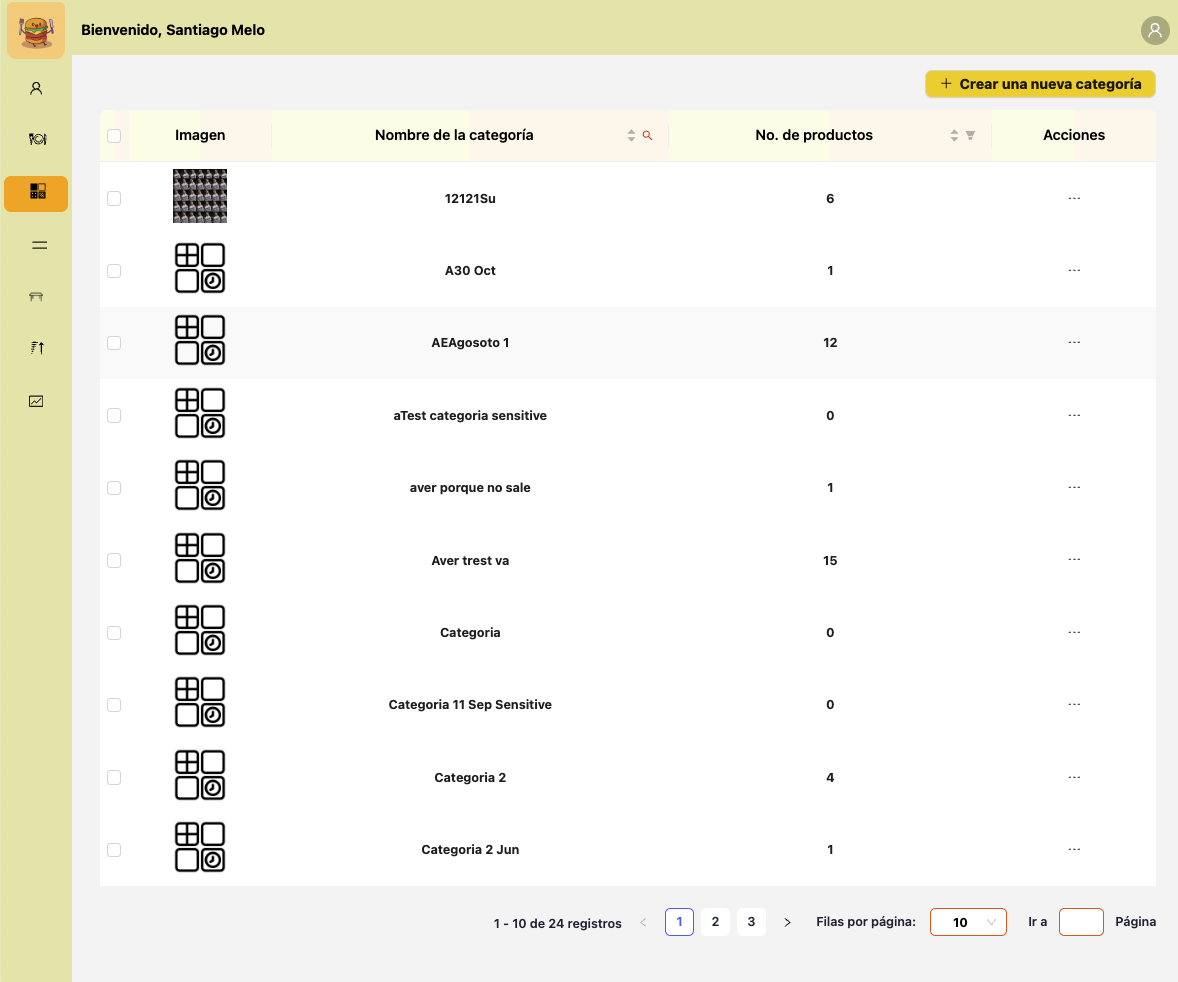Screen dimensions: 1178x982
Task: Click Crear una nueva categoría button
Action: coord(1040,85)
